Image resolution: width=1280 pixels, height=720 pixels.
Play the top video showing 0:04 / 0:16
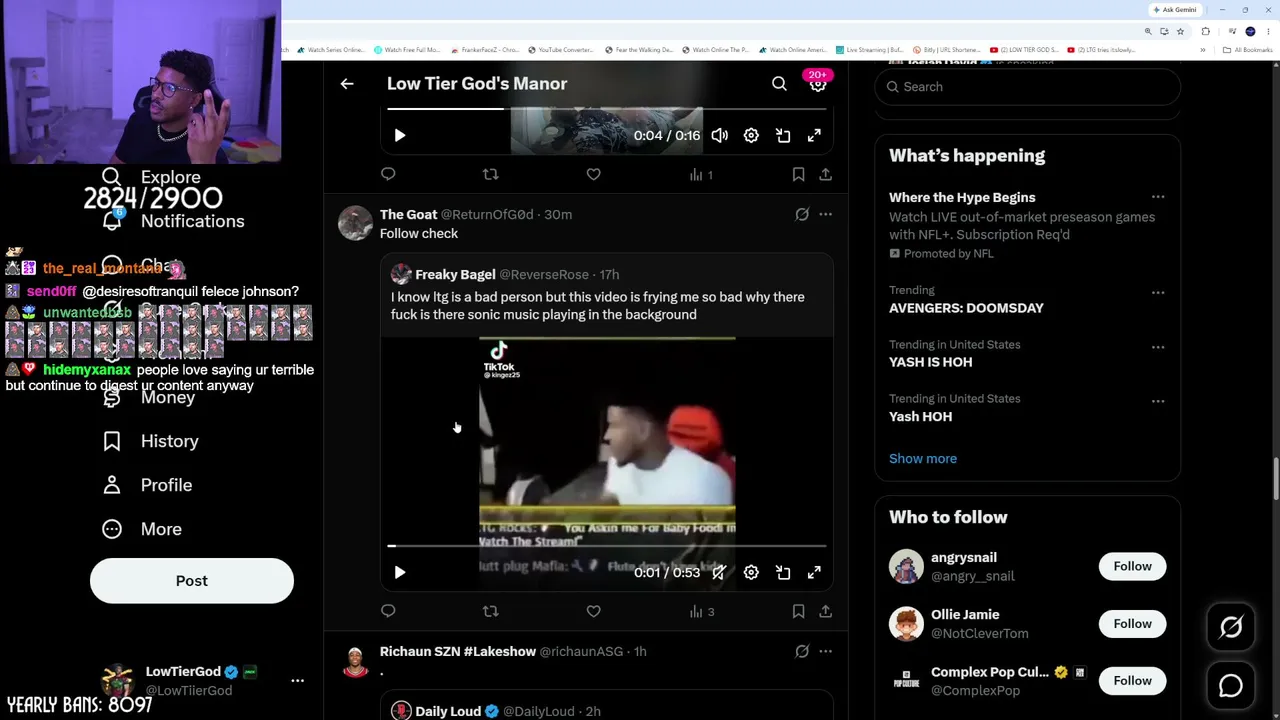click(x=399, y=136)
